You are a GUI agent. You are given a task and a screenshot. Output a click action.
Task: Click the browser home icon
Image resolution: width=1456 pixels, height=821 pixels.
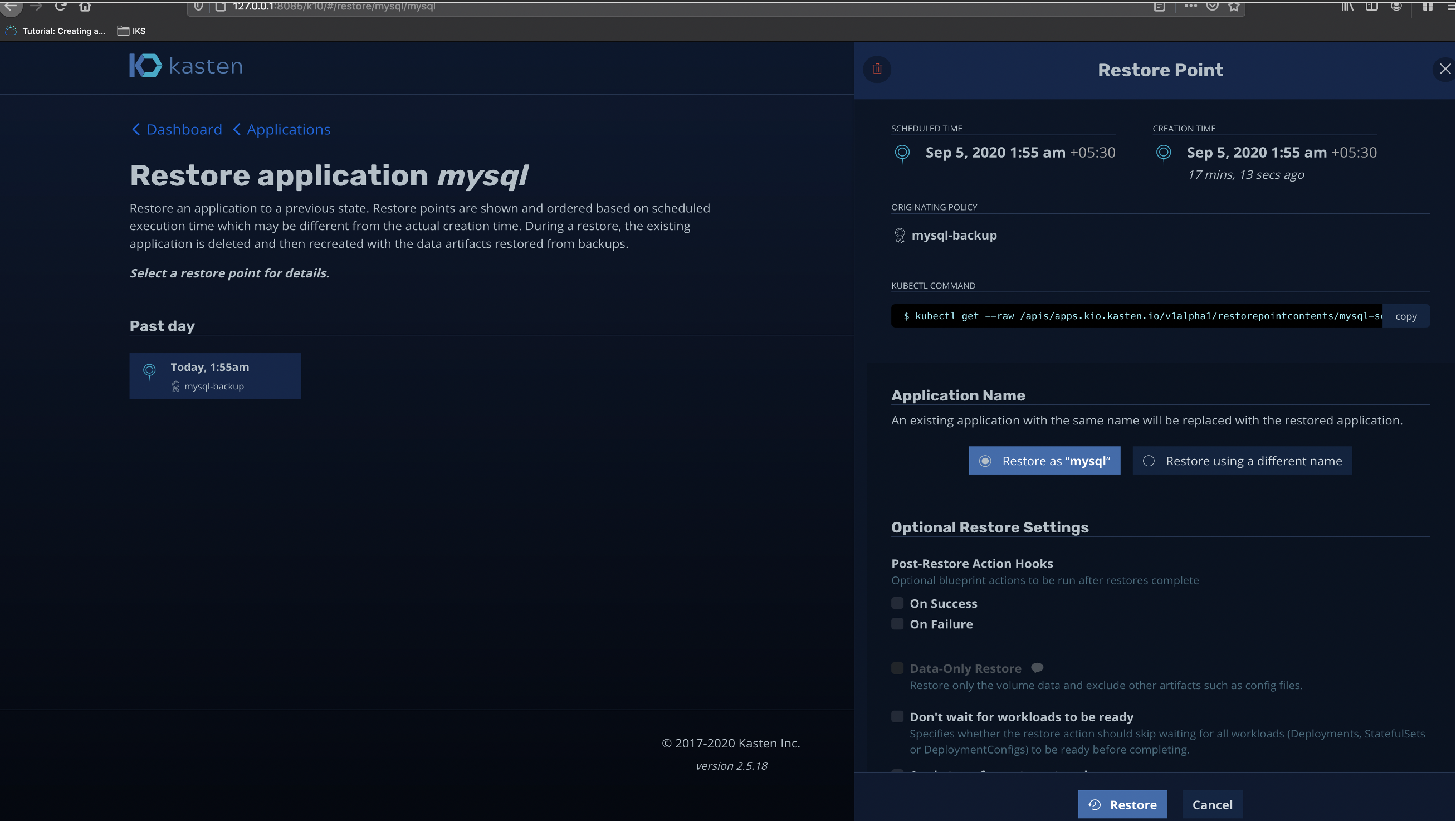pyautogui.click(x=85, y=7)
